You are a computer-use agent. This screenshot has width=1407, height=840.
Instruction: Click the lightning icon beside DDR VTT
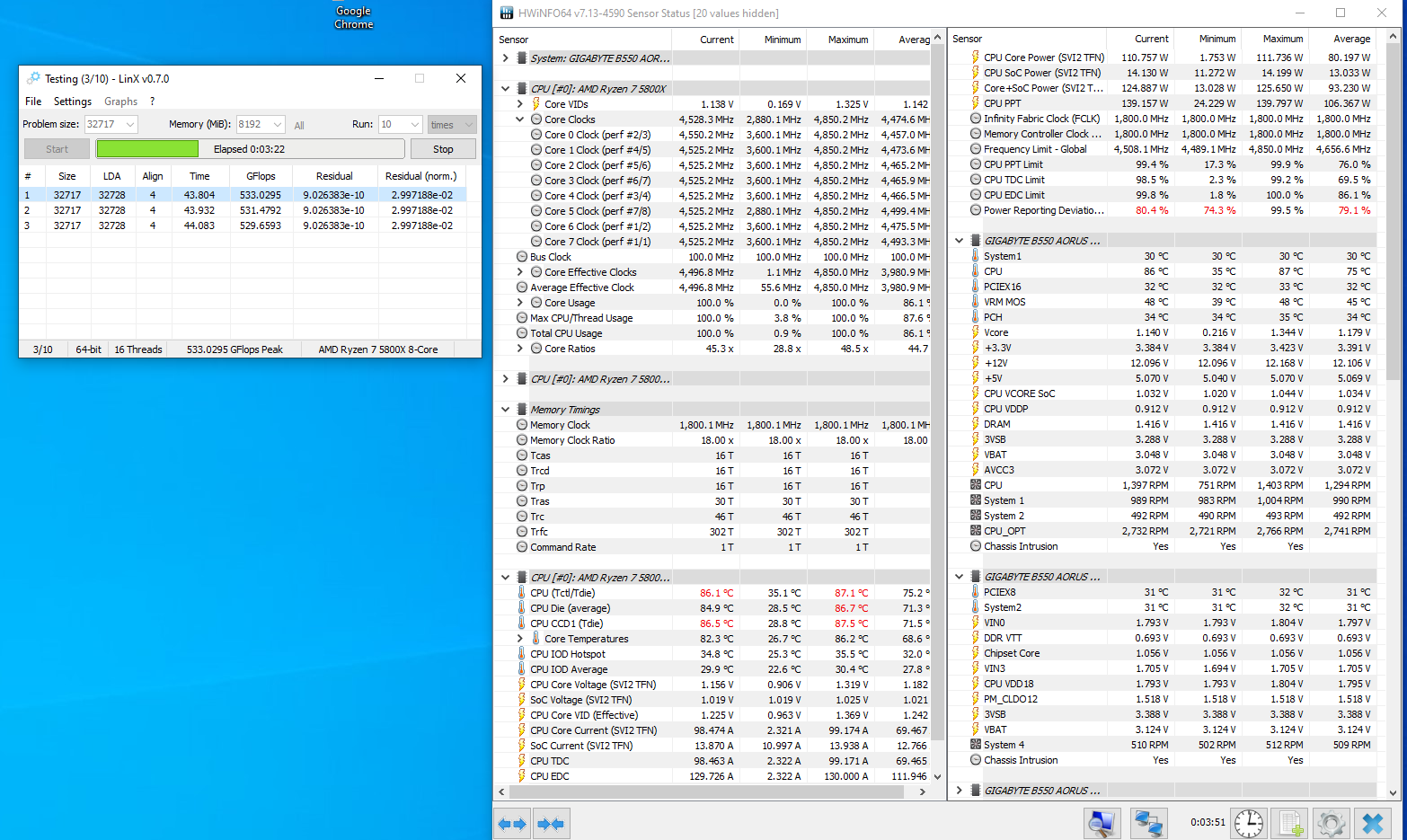(975, 638)
